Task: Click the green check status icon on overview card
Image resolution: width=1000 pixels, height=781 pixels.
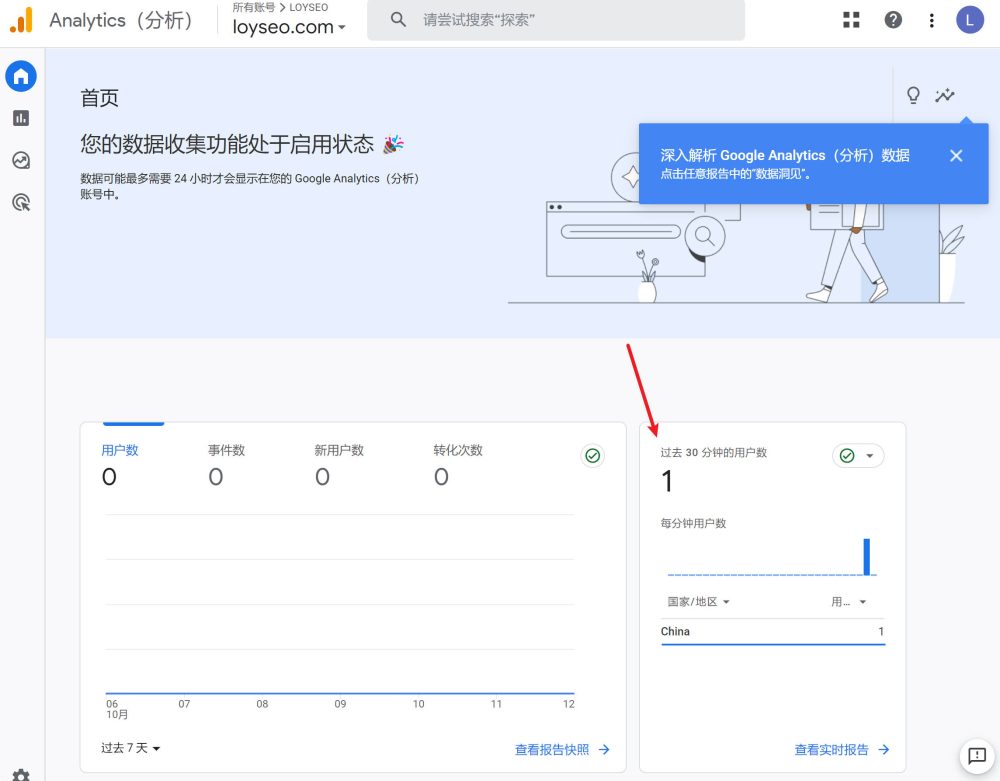Action: (592, 455)
